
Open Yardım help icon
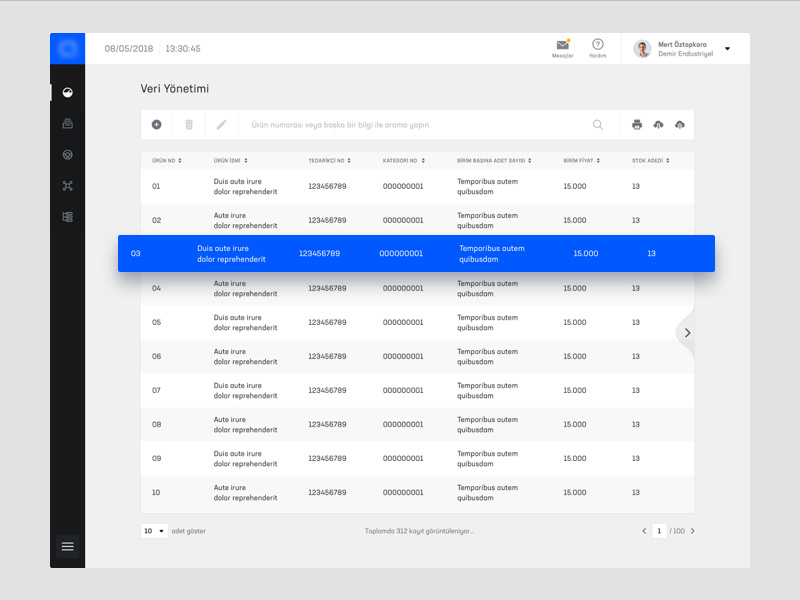pyautogui.click(x=597, y=45)
